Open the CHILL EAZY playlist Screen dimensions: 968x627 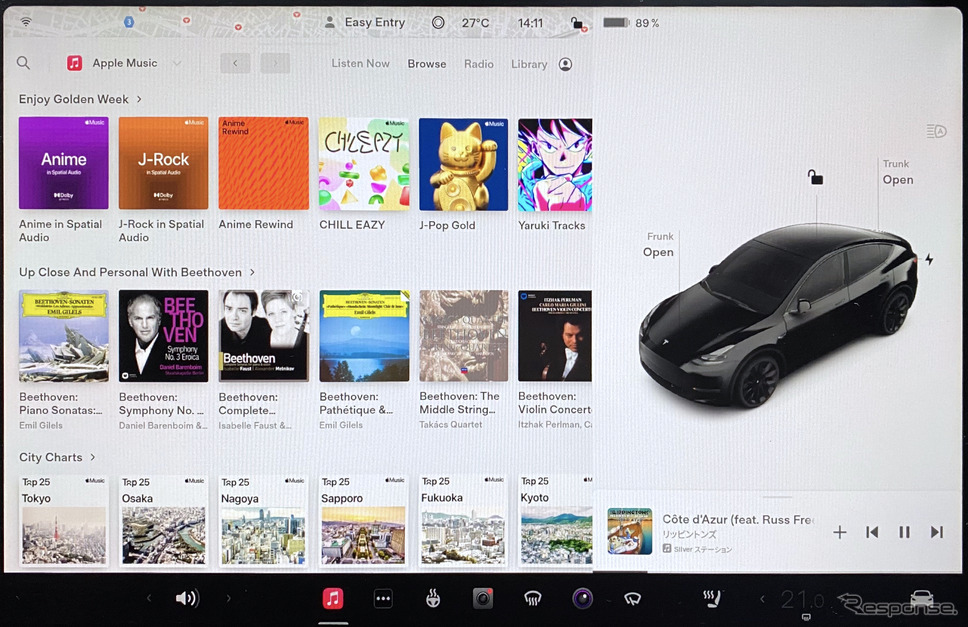click(364, 164)
